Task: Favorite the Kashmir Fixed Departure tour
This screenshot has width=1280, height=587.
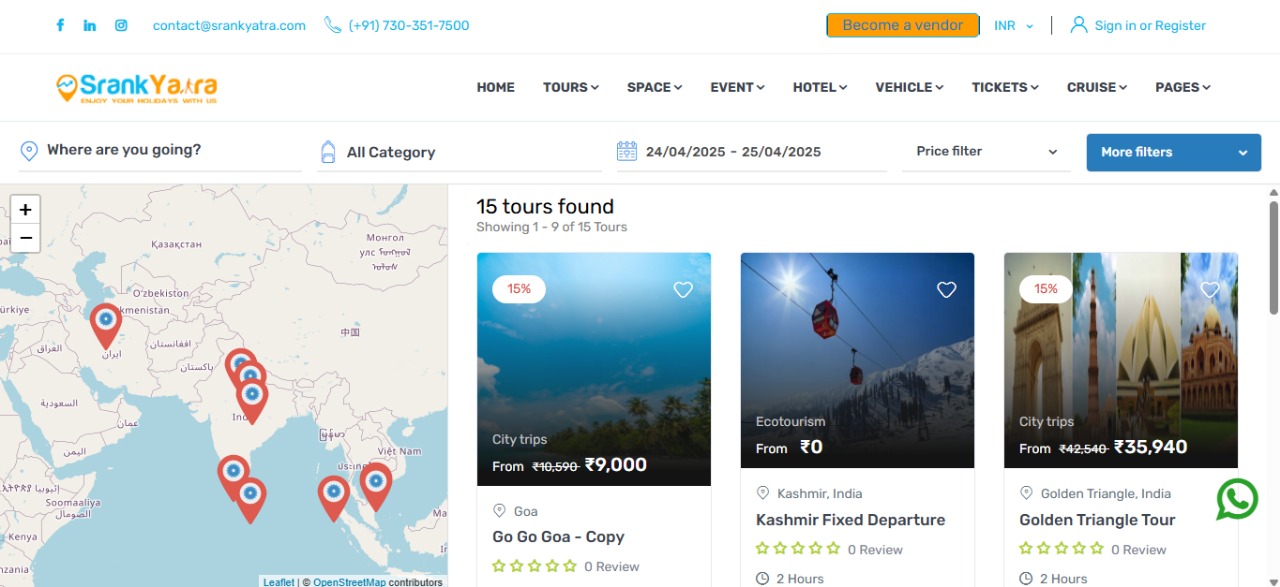Action: [x=946, y=290]
